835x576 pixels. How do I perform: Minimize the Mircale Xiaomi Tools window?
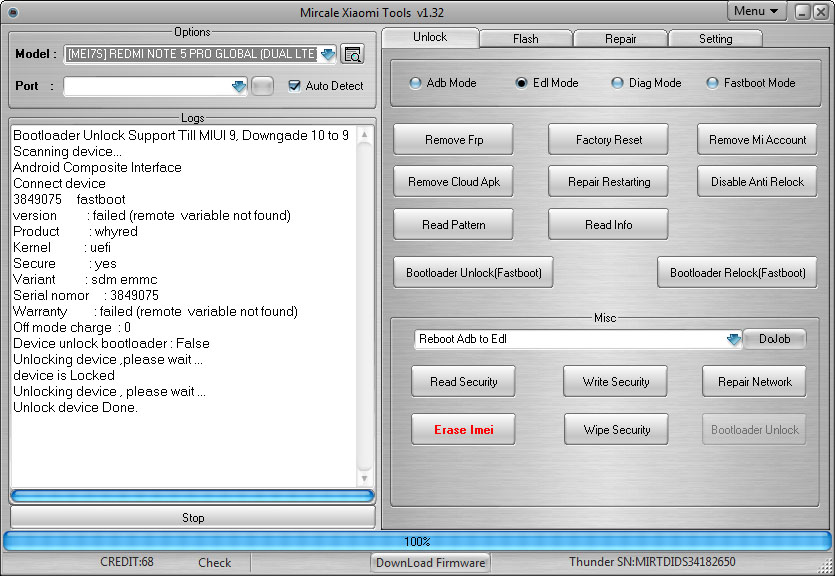point(803,12)
